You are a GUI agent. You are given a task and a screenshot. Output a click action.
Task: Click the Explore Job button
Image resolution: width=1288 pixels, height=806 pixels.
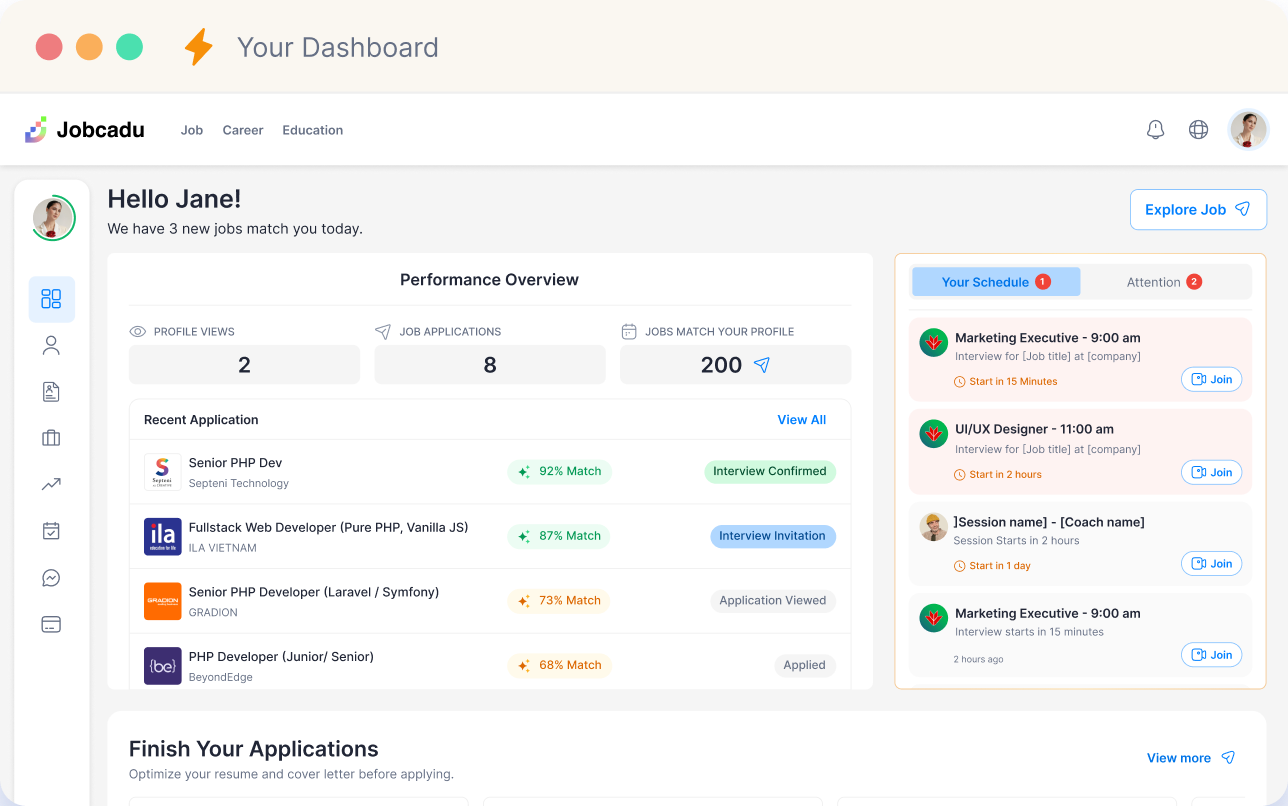coord(1198,210)
